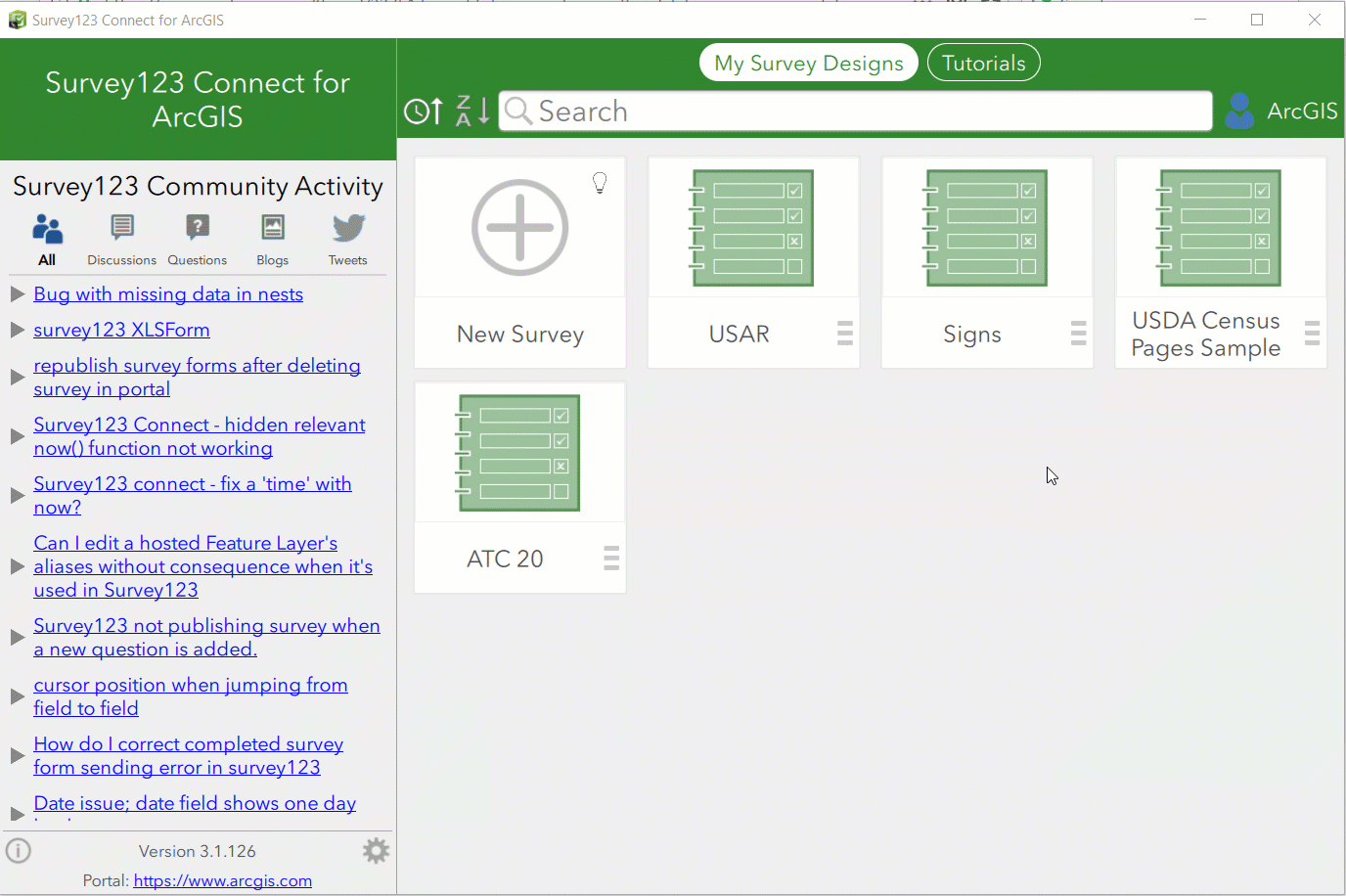Click the ArcGIS user profile icon

tap(1239, 111)
